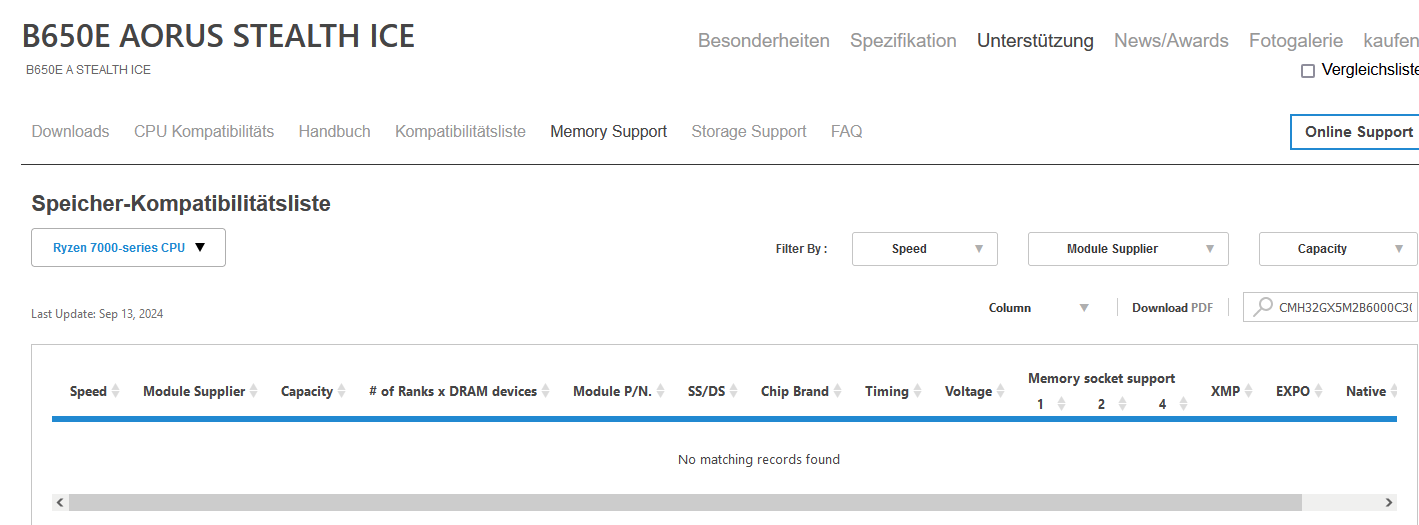Sort by memory socket 1 arrows
Viewport: 1419px width, 525px height.
click(1062, 404)
